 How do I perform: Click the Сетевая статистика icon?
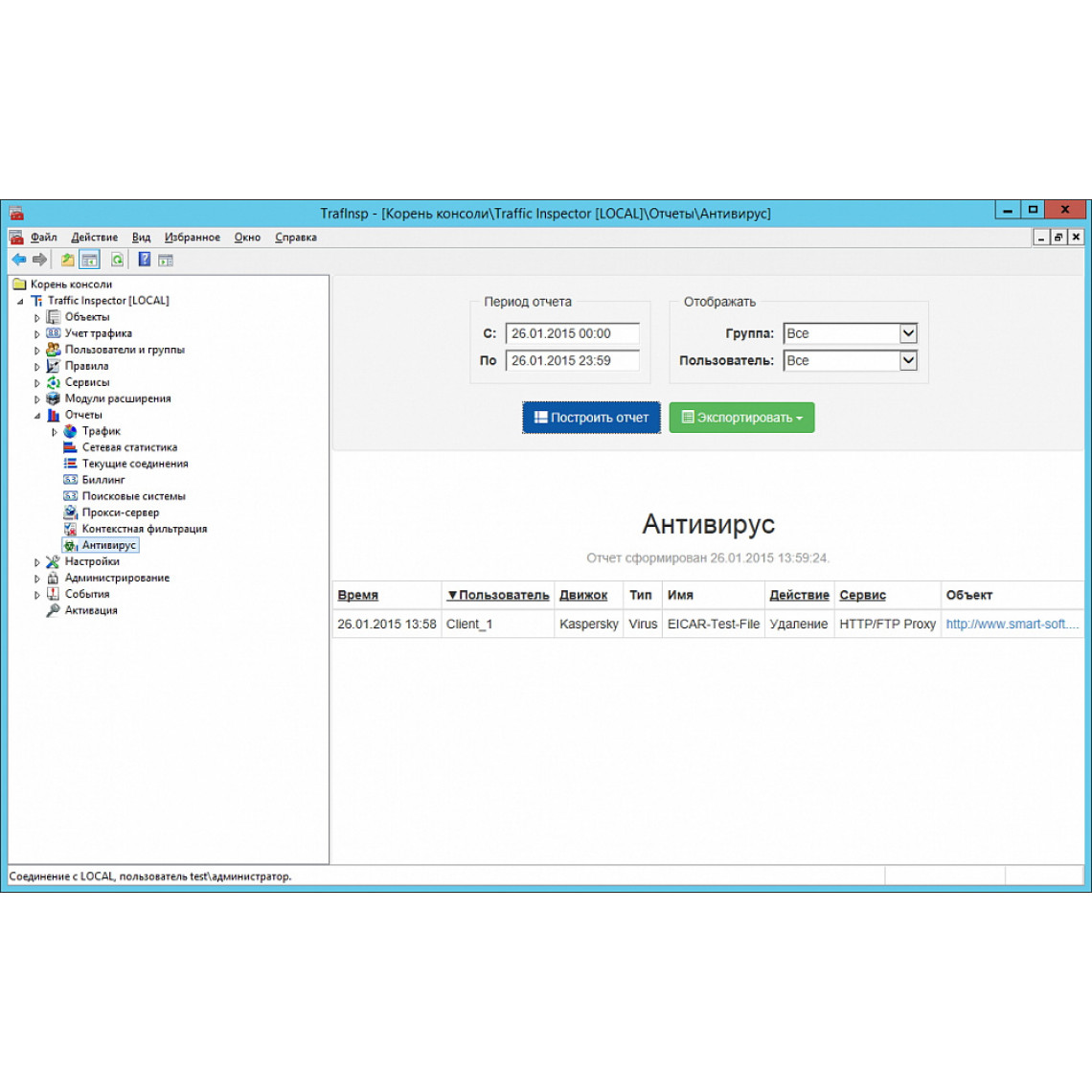pos(70,447)
